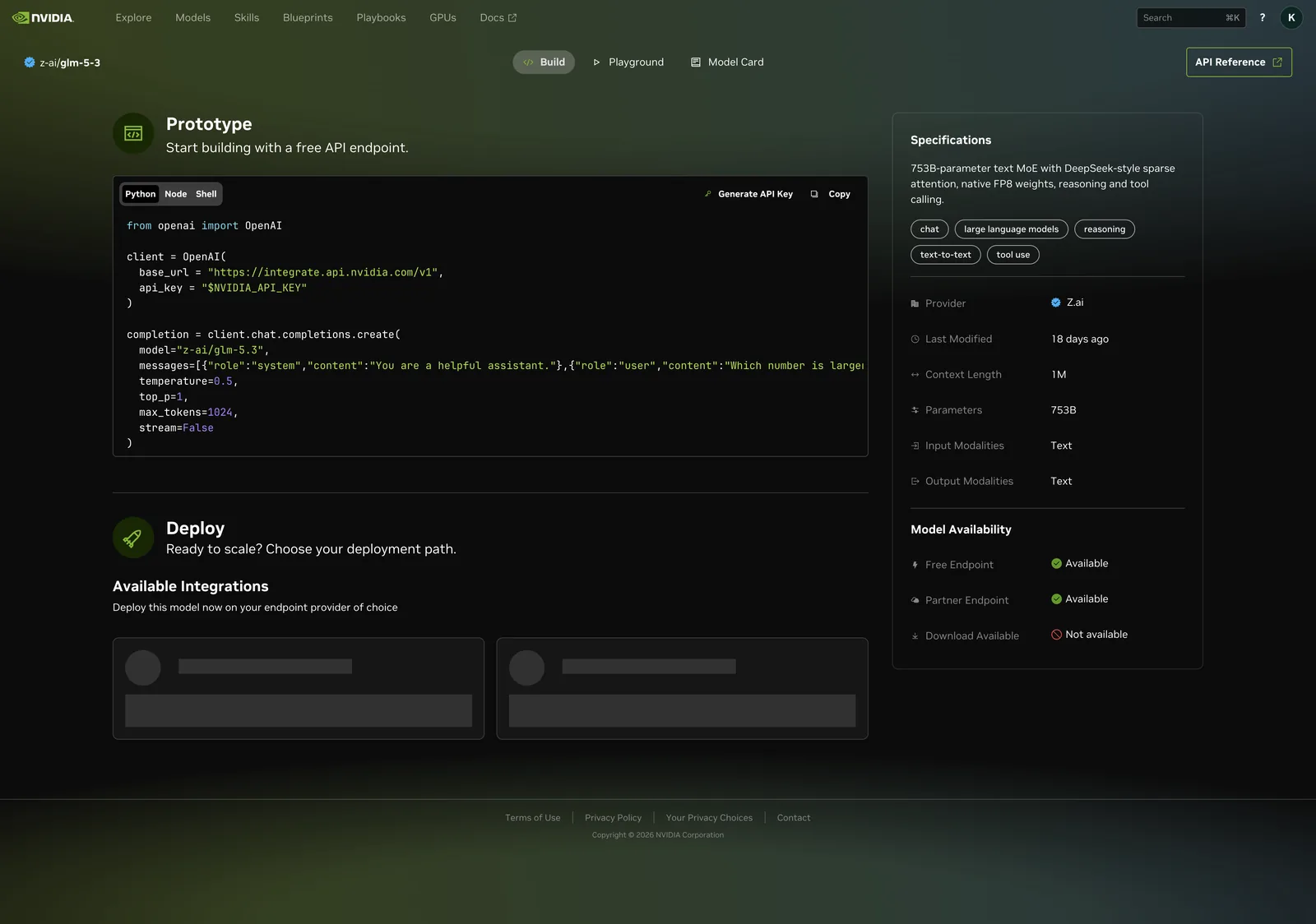Screen dimensions: 1316x924
Task: Click the Input Modalities icon
Action: pyautogui.click(x=915, y=446)
